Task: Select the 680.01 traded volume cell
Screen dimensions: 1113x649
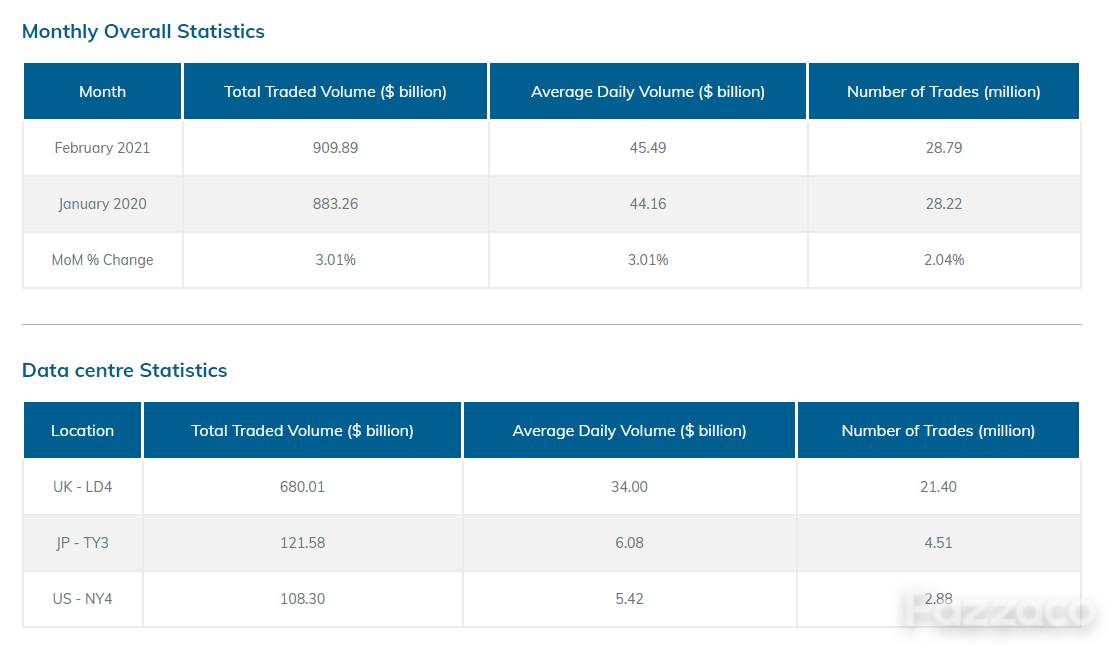Action: coord(302,486)
